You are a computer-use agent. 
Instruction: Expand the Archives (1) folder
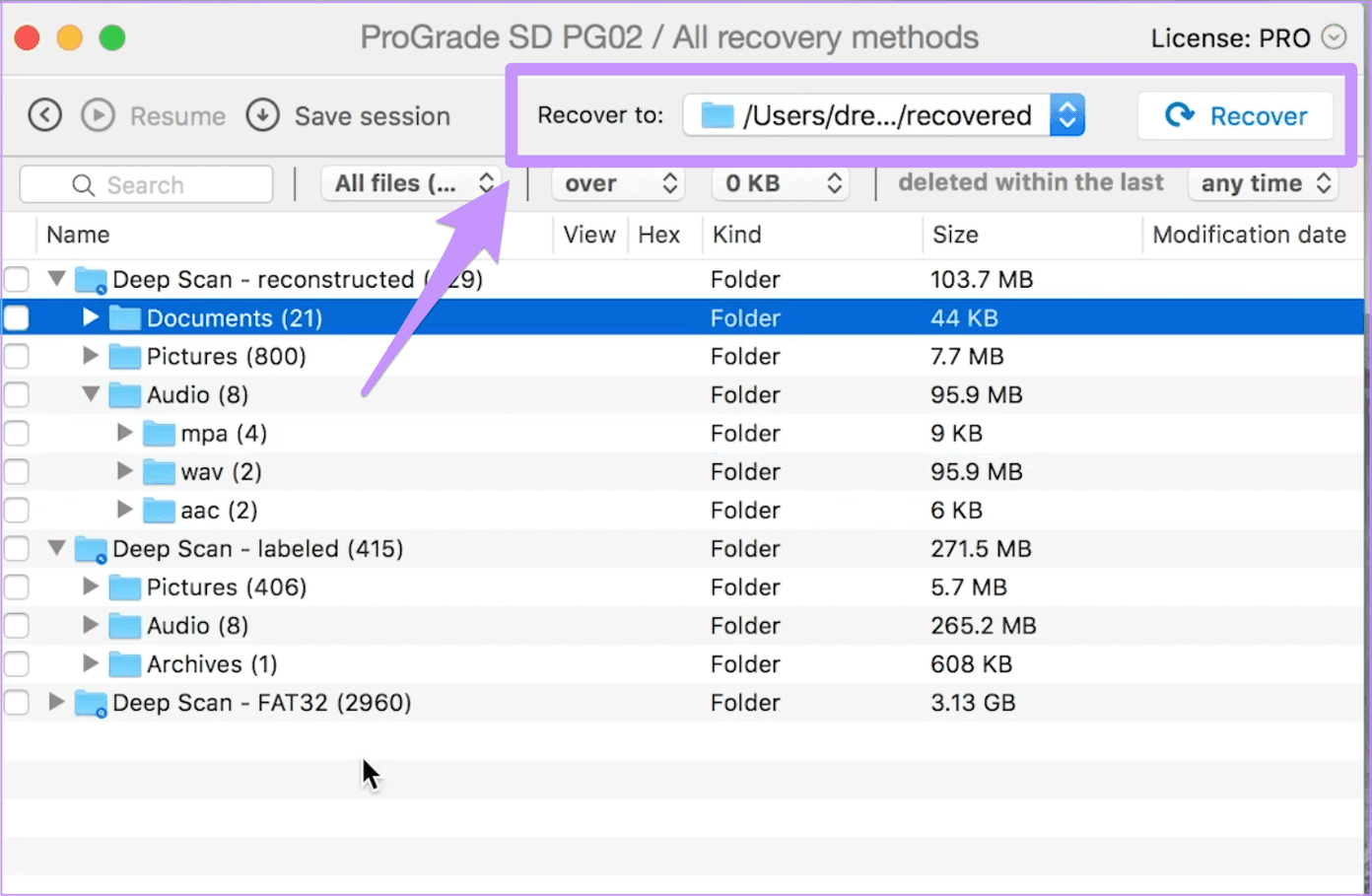coord(91,663)
